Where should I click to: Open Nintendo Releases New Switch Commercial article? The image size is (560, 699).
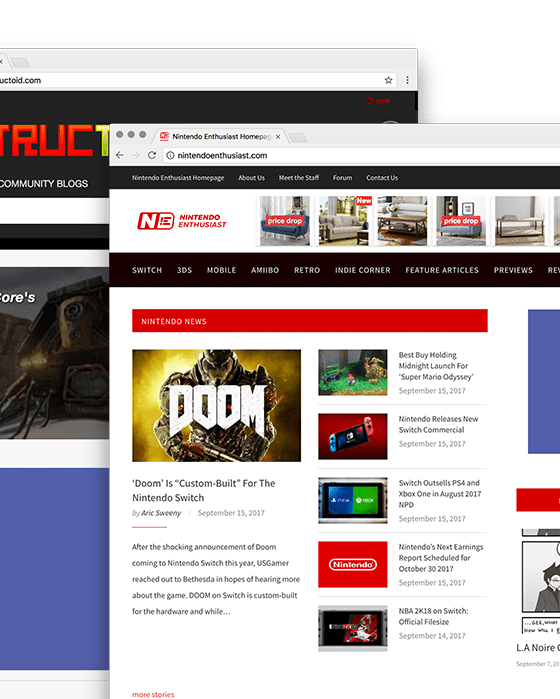tap(438, 424)
